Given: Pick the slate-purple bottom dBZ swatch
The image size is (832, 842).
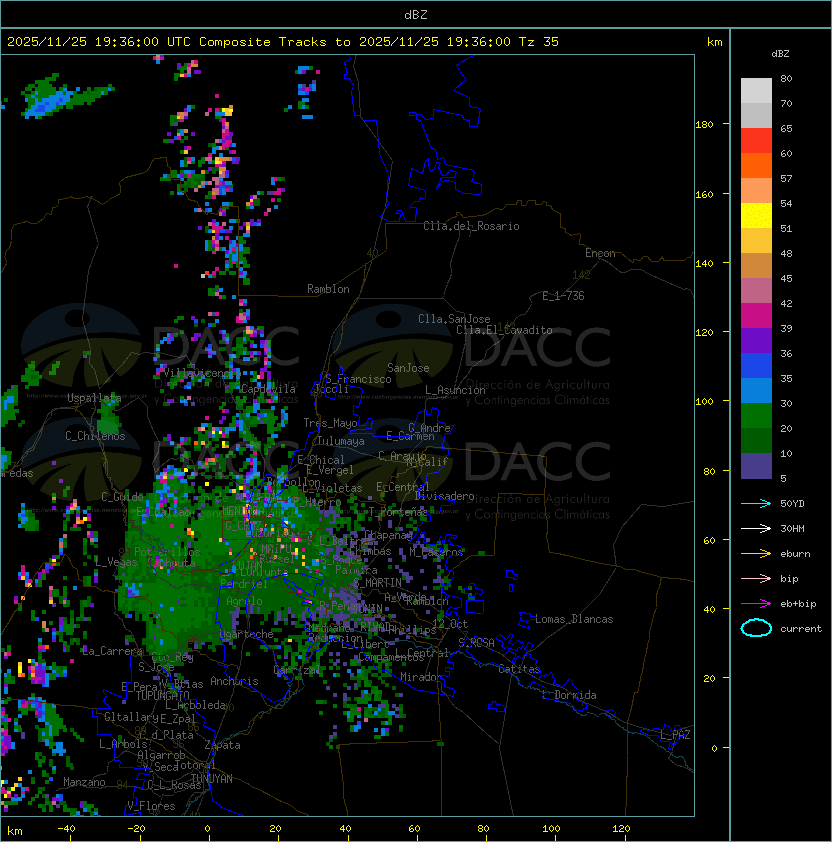Looking at the screenshot, I should click(x=756, y=466).
